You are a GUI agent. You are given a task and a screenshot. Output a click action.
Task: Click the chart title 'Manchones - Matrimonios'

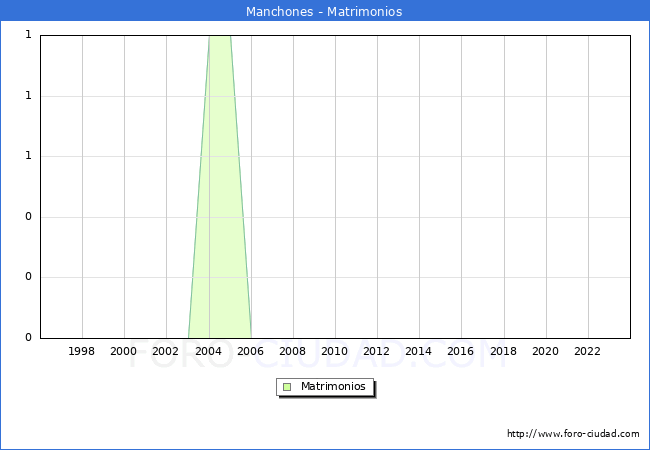pyautogui.click(x=324, y=11)
